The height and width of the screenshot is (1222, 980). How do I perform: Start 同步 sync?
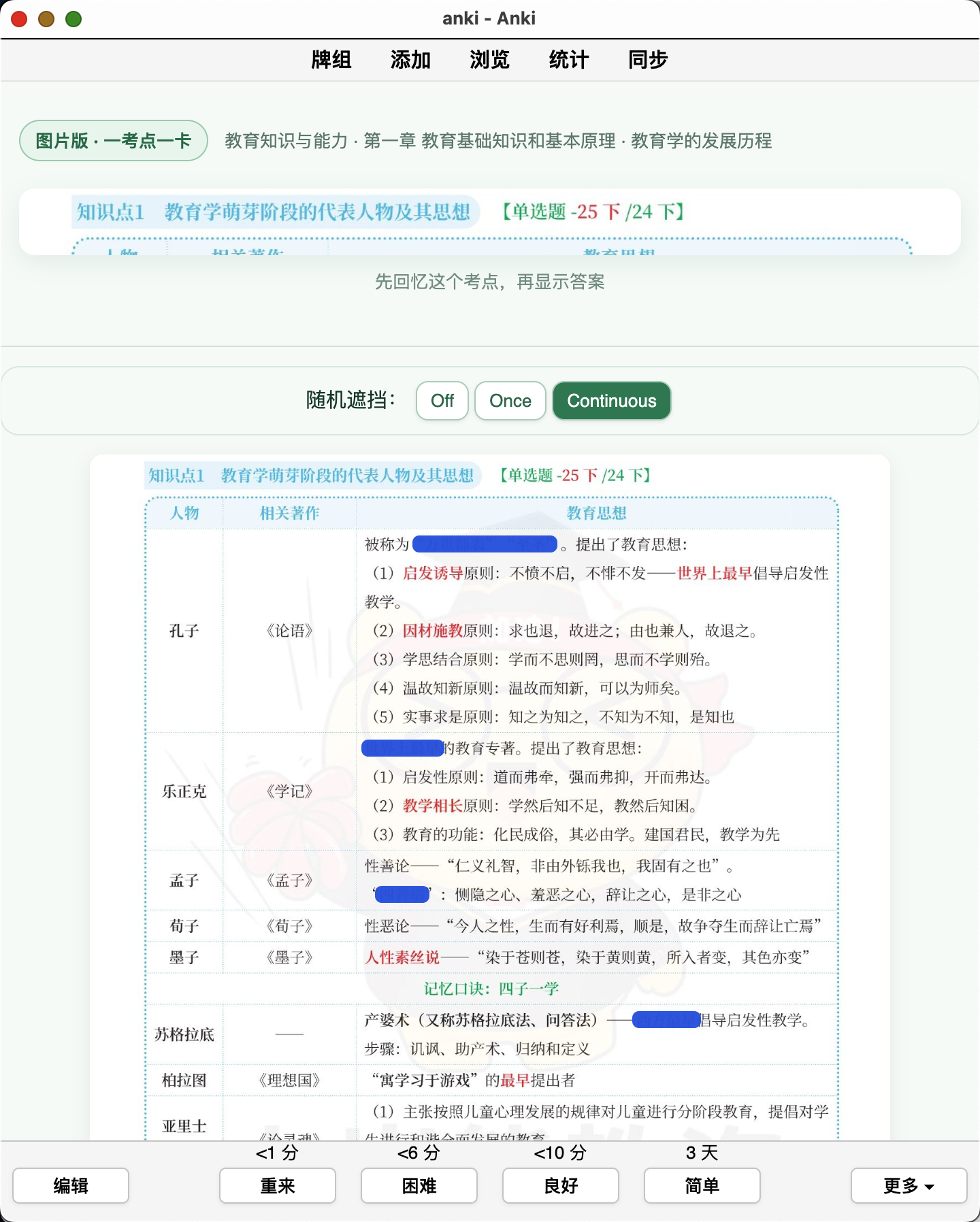(x=648, y=60)
